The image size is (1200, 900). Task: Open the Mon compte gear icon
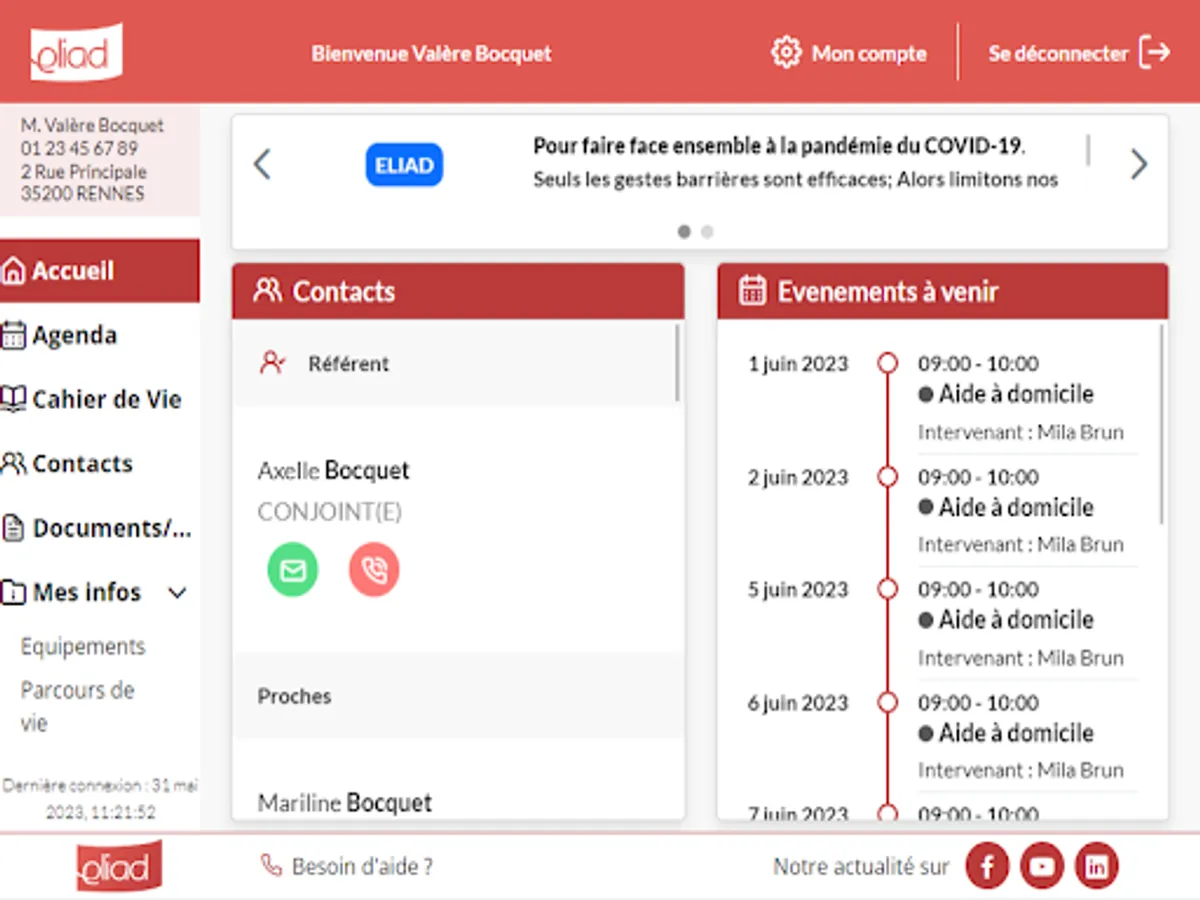(x=787, y=52)
